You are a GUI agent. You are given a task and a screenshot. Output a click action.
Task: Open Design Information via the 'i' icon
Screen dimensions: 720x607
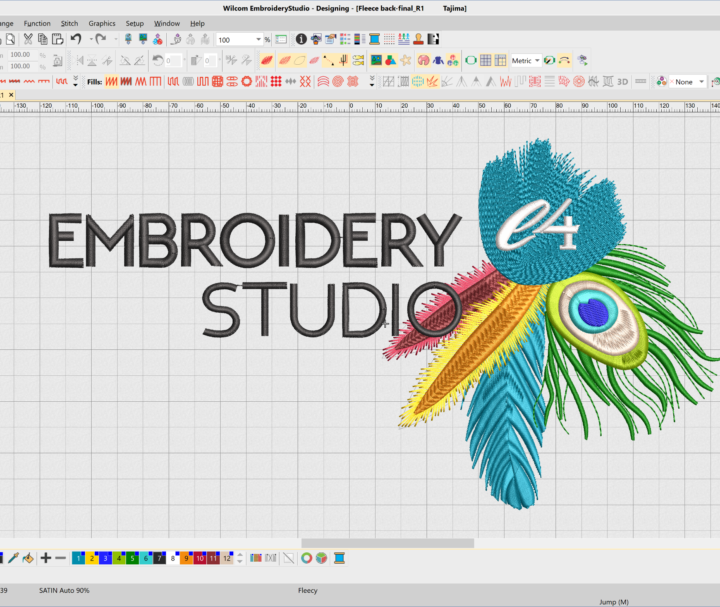[x=301, y=39]
